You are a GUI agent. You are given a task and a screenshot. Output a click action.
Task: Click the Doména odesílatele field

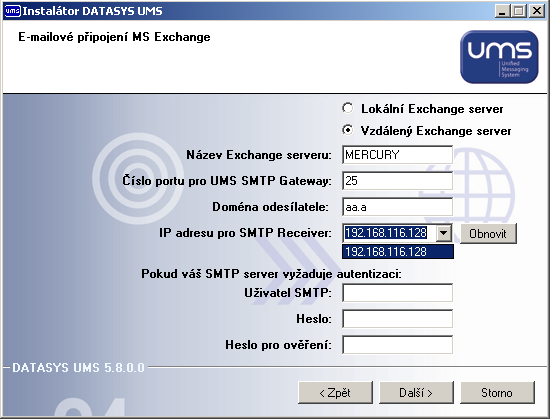tap(397, 207)
